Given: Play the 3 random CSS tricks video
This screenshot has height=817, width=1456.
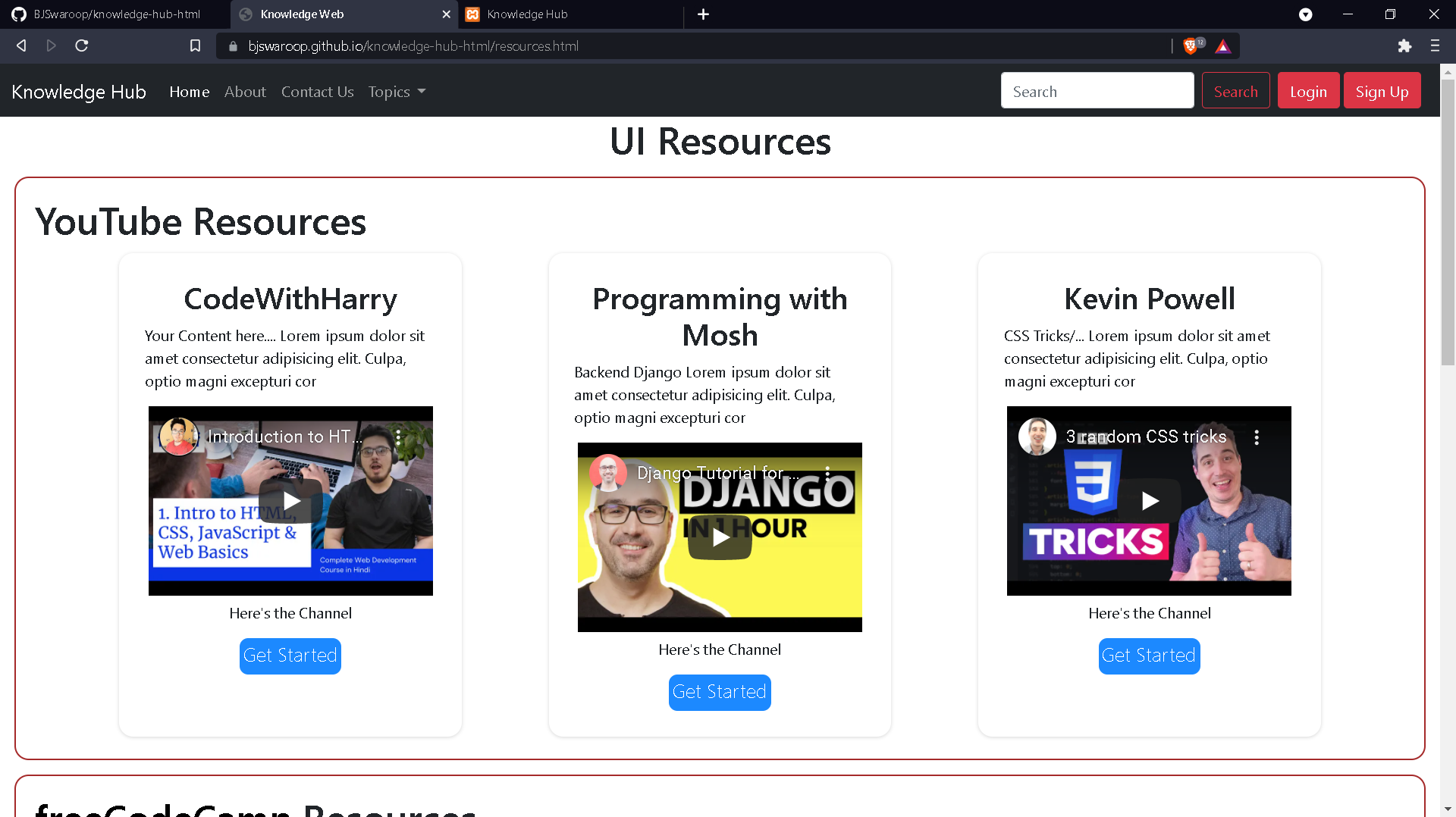Looking at the screenshot, I should (x=1149, y=501).
